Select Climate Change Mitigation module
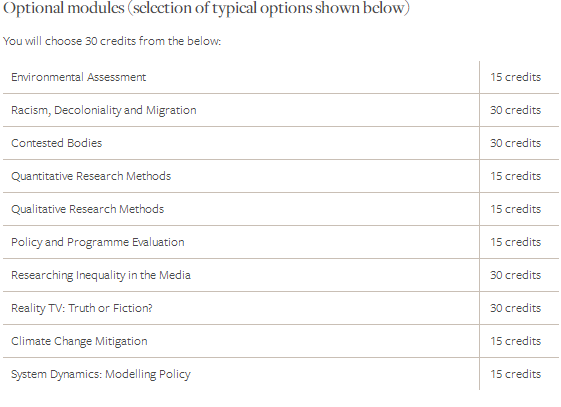 click(79, 341)
